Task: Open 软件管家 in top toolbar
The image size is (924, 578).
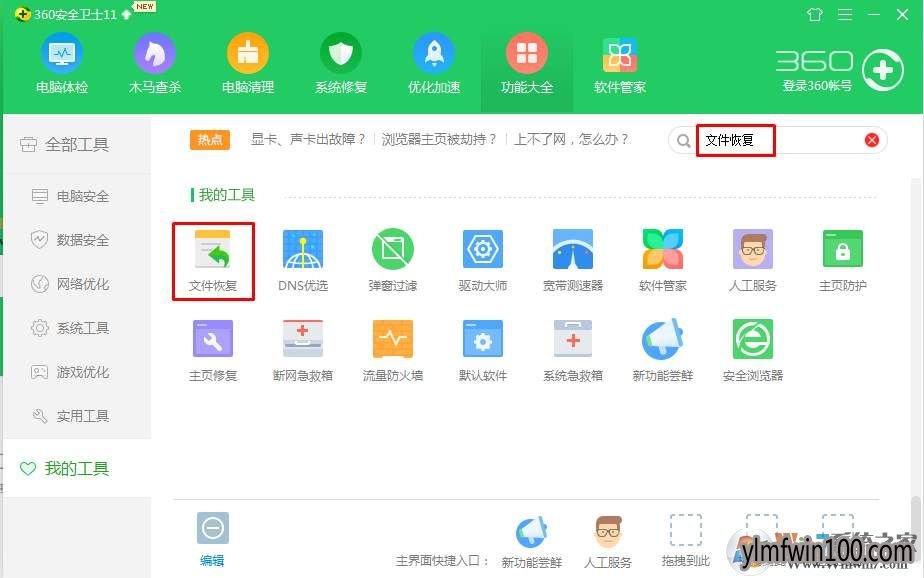Action: 620,65
